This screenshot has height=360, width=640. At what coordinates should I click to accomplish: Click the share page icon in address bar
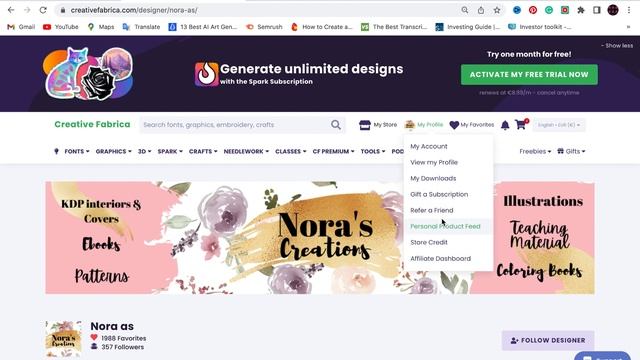tap(481, 10)
